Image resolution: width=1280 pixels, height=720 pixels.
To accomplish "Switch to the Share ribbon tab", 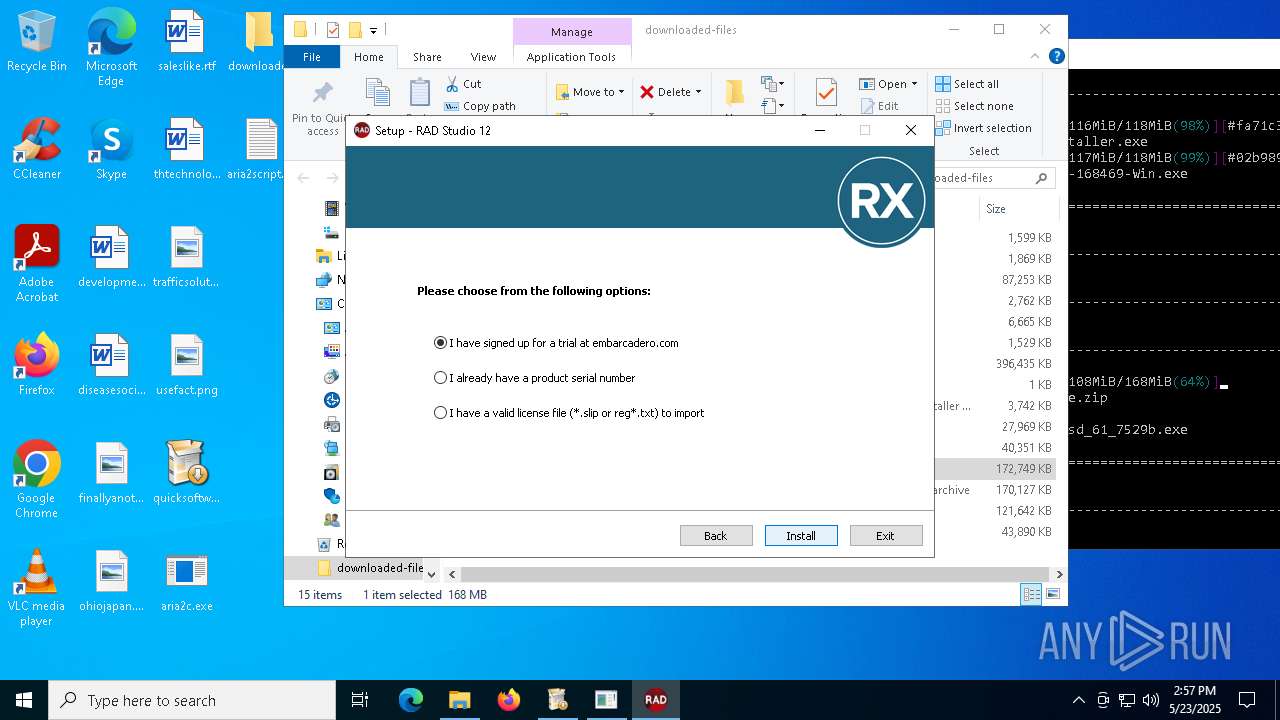I will click(427, 57).
